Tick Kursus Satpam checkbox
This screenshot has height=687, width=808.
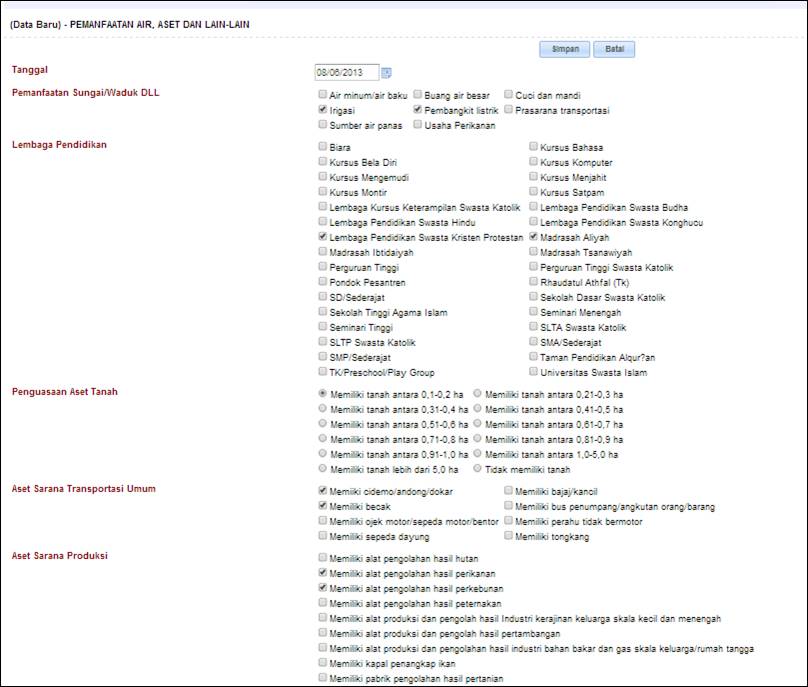point(533,191)
